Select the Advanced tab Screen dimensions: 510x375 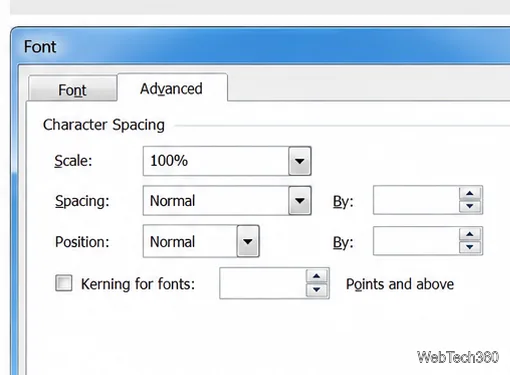(172, 88)
